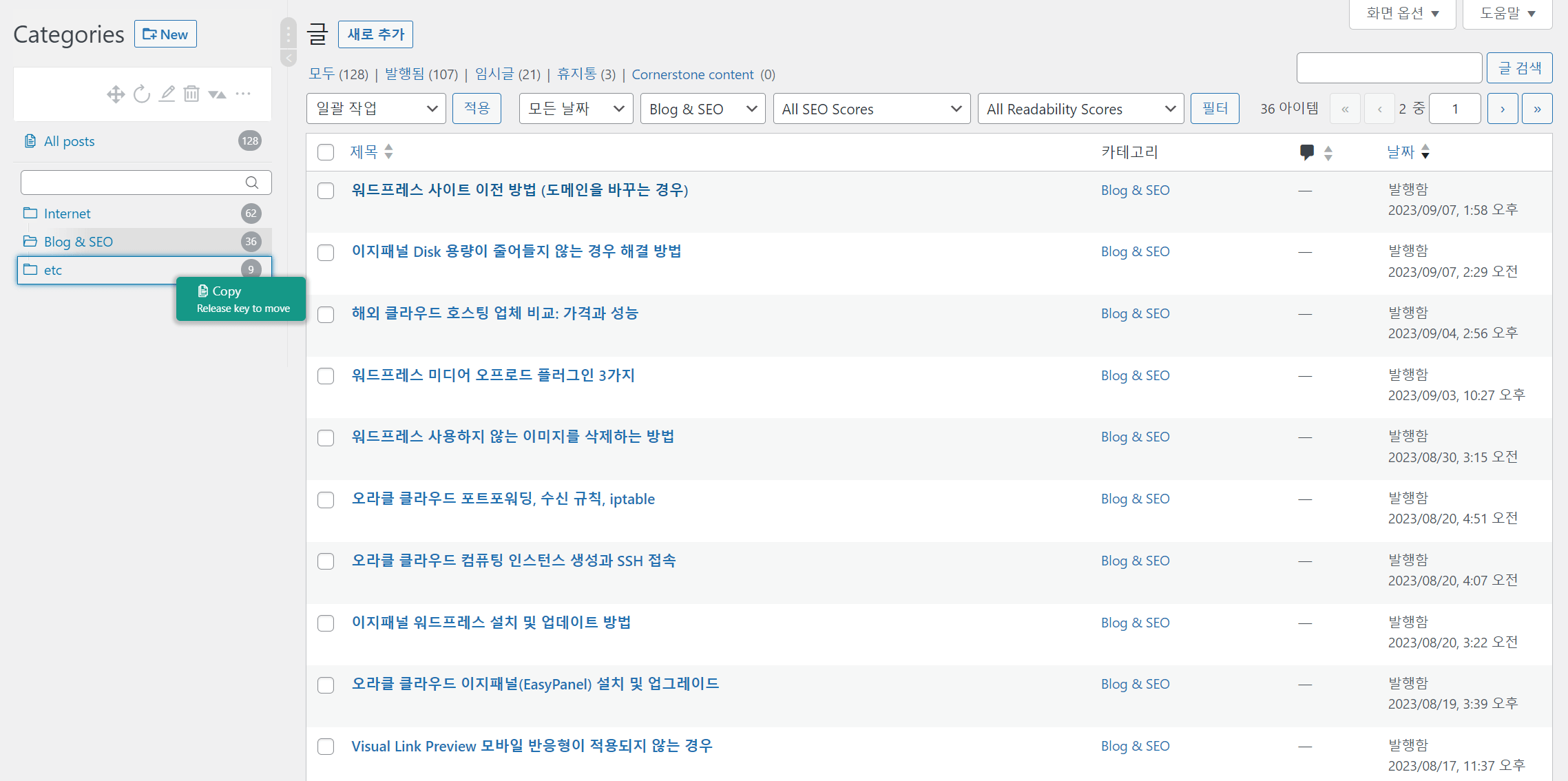This screenshot has height=781, width=1568.
Task: Toggle the select-all checkbox in the header
Action: point(326,152)
